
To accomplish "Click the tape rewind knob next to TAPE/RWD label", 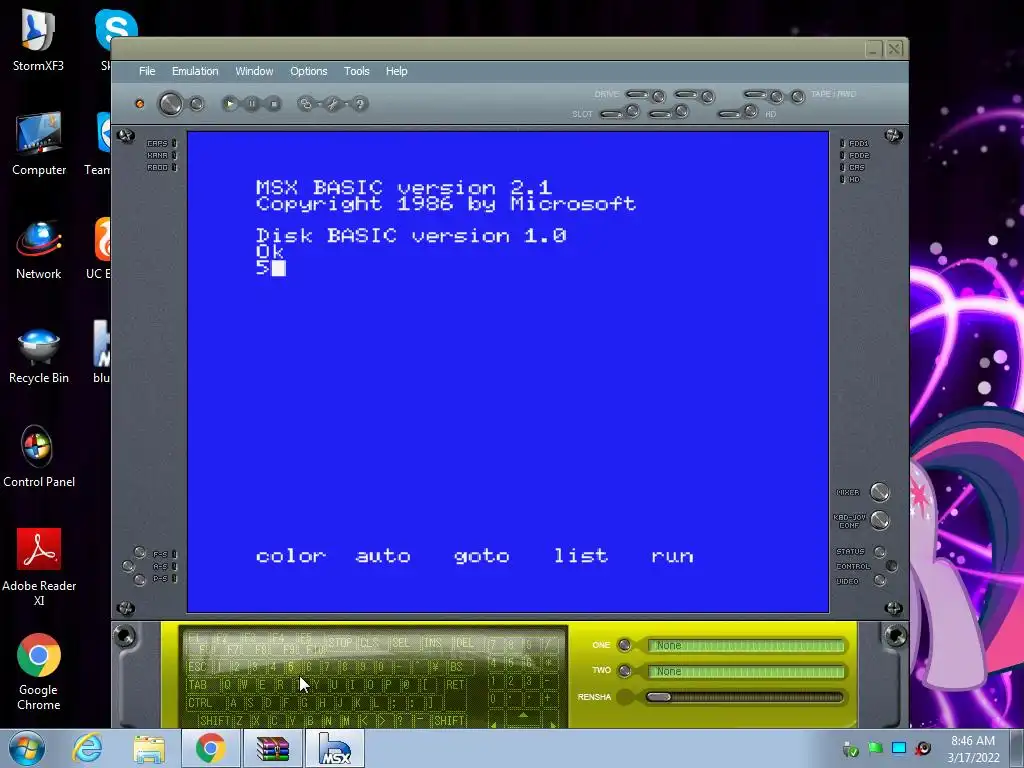I will (797, 97).
